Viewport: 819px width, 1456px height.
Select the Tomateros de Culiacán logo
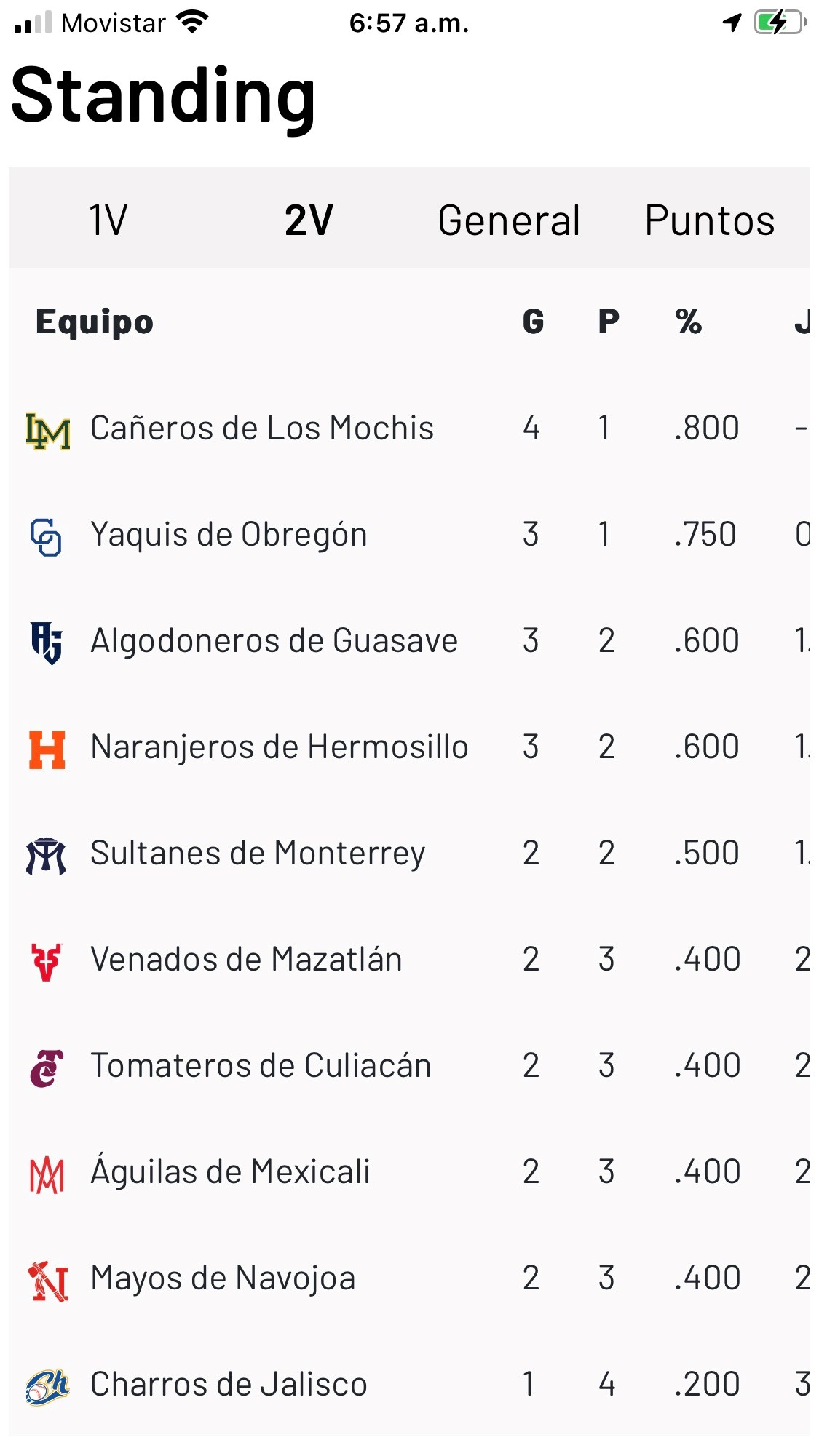[x=47, y=1068]
